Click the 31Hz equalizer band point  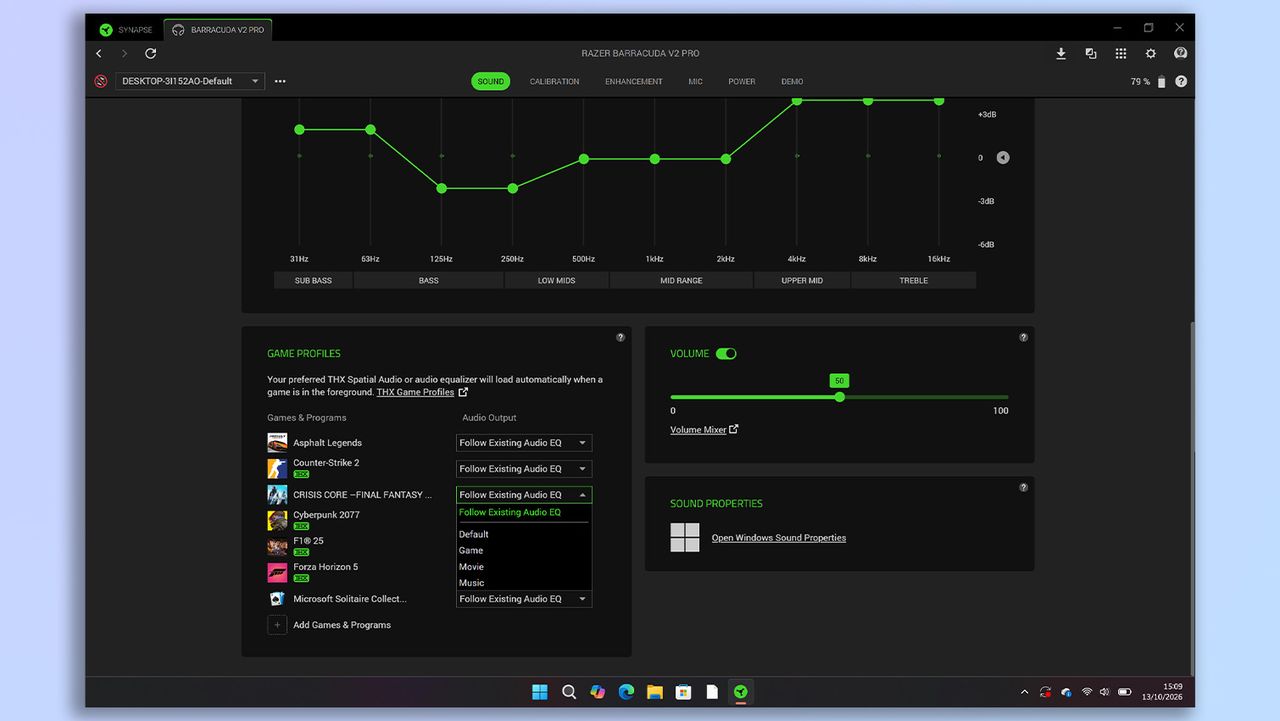[299, 130]
